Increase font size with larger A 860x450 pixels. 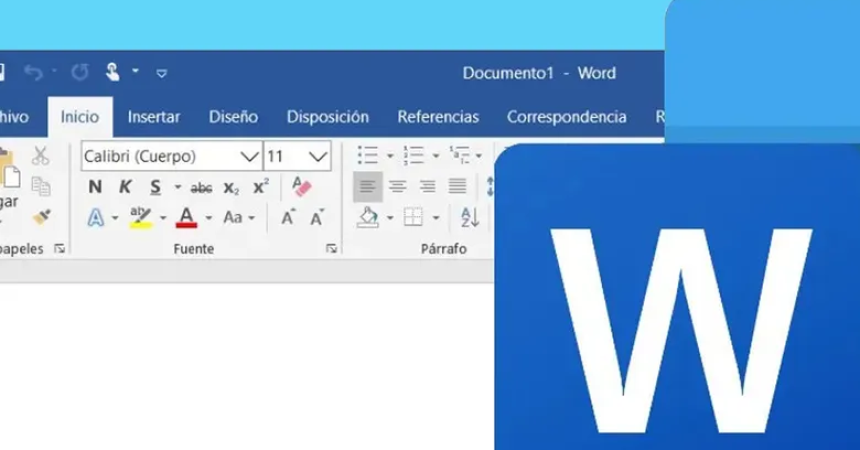287,217
